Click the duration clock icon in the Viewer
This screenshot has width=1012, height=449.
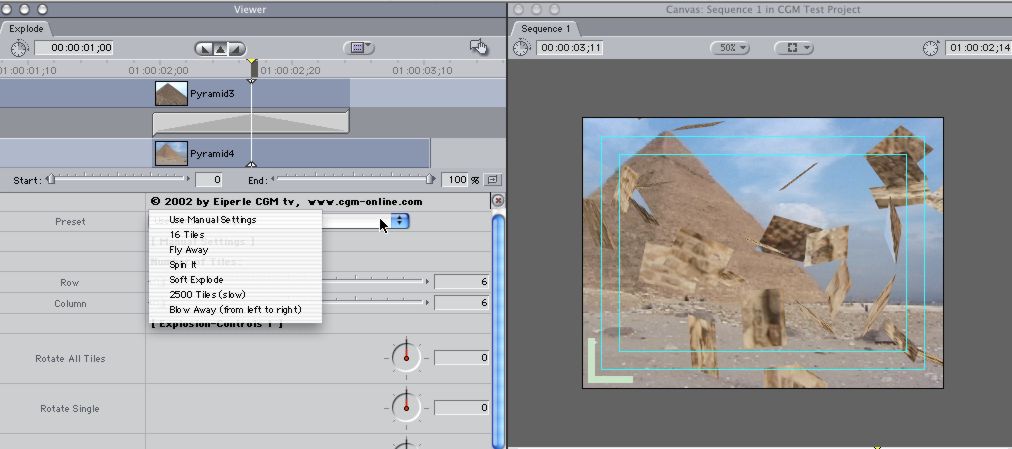click(x=20, y=47)
